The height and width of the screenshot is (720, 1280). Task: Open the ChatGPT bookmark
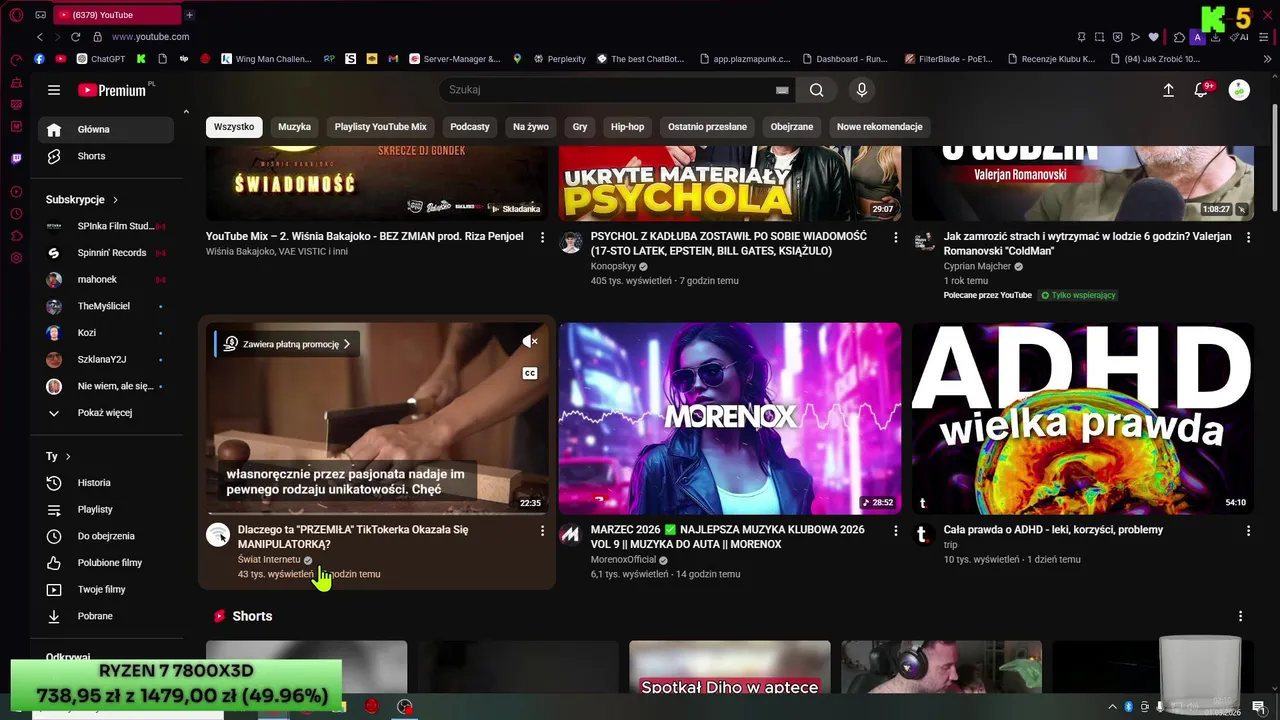[x=101, y=59]
